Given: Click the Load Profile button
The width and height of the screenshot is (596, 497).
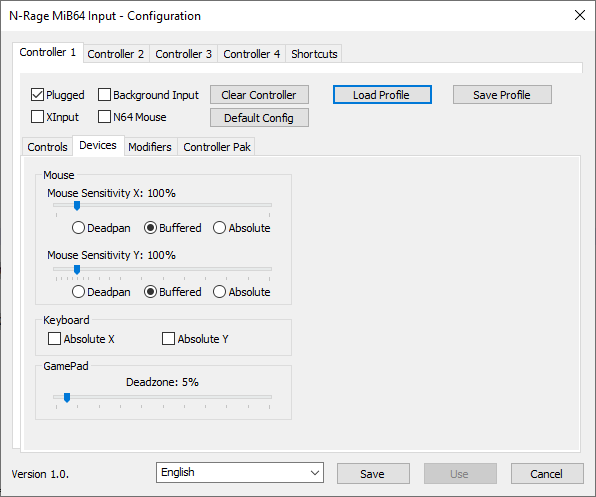Looking at the screenshot, I should point(382,95).
